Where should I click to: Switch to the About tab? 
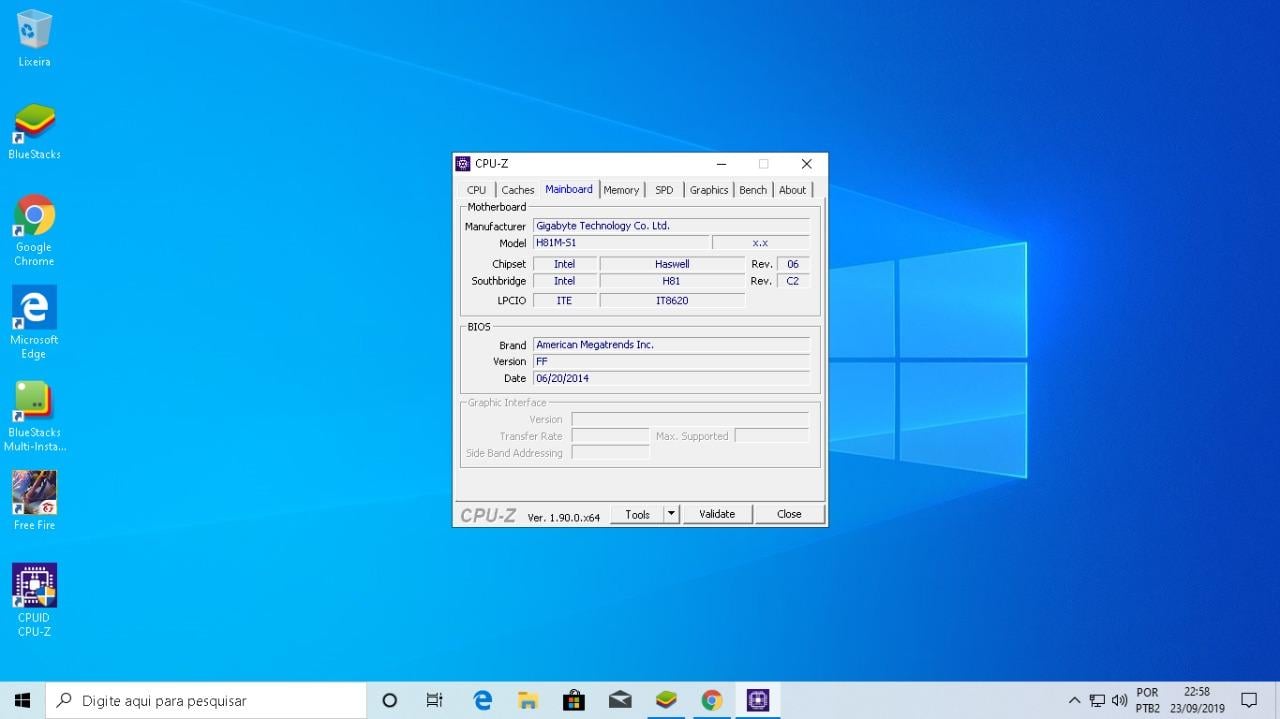tap(793, 190)
